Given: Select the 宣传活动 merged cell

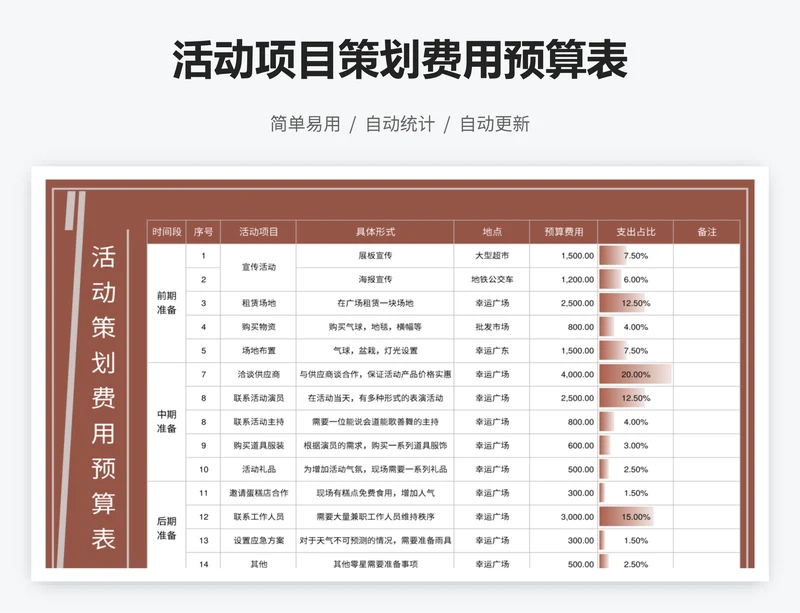Looking at the screenshot, I should point(259,267).
